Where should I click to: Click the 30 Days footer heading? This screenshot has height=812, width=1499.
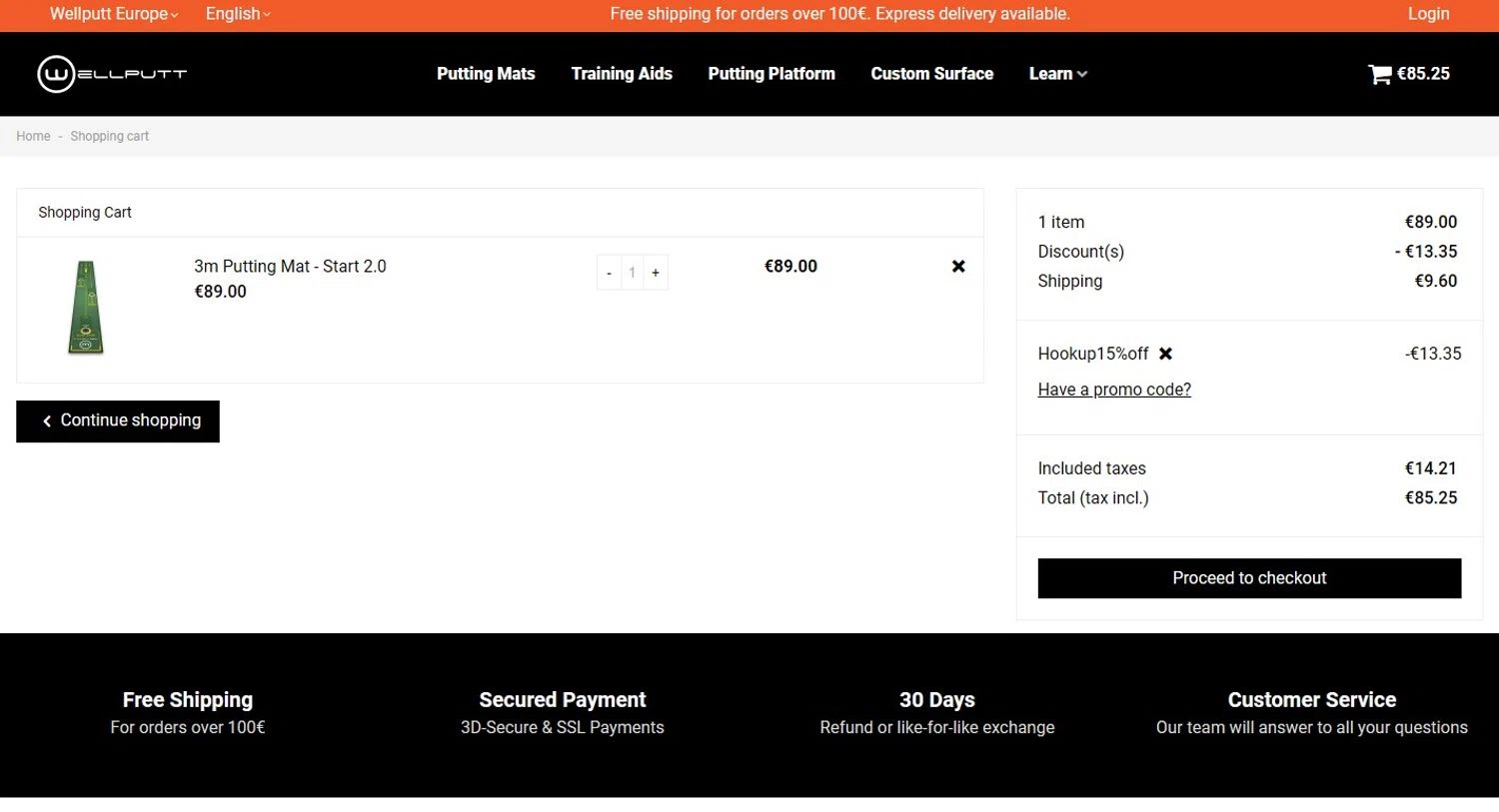click(937, 700)
